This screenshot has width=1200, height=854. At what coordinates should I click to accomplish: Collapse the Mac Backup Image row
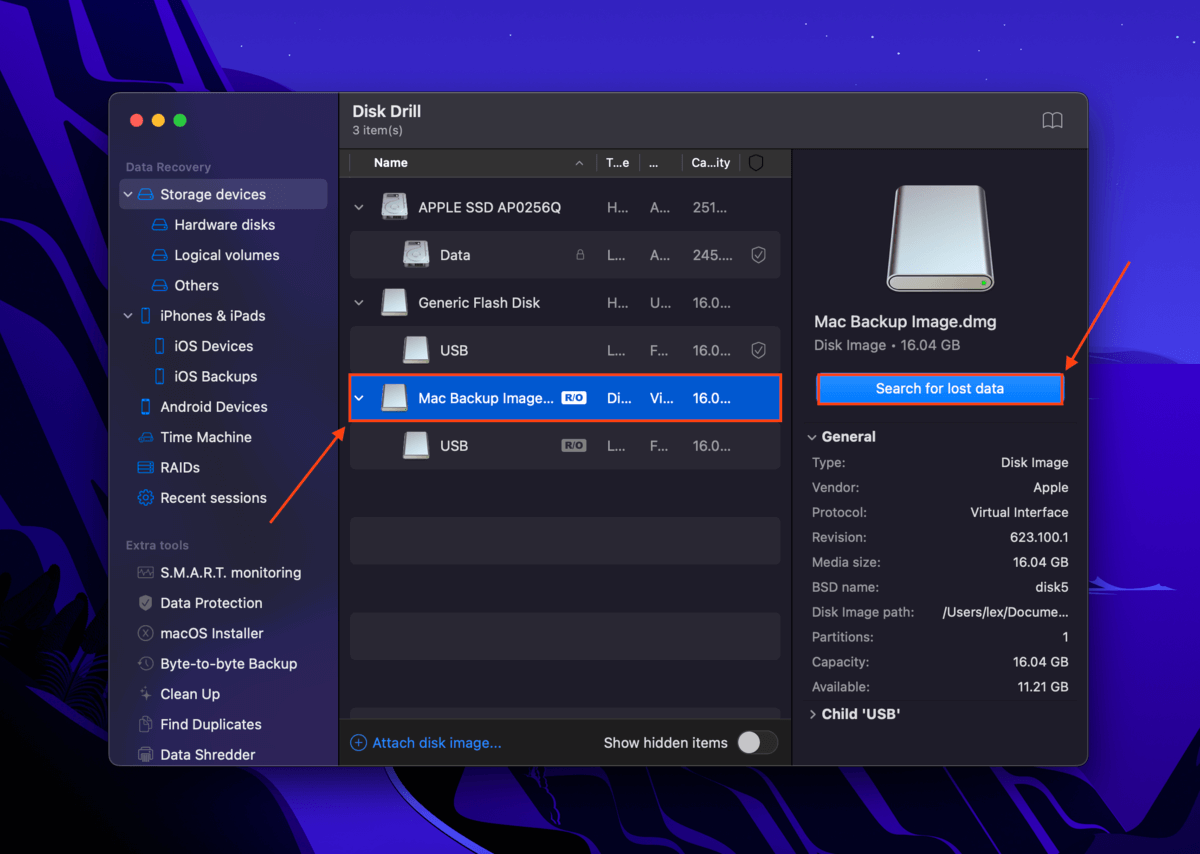pyautogui.click(x=359, y=398)
